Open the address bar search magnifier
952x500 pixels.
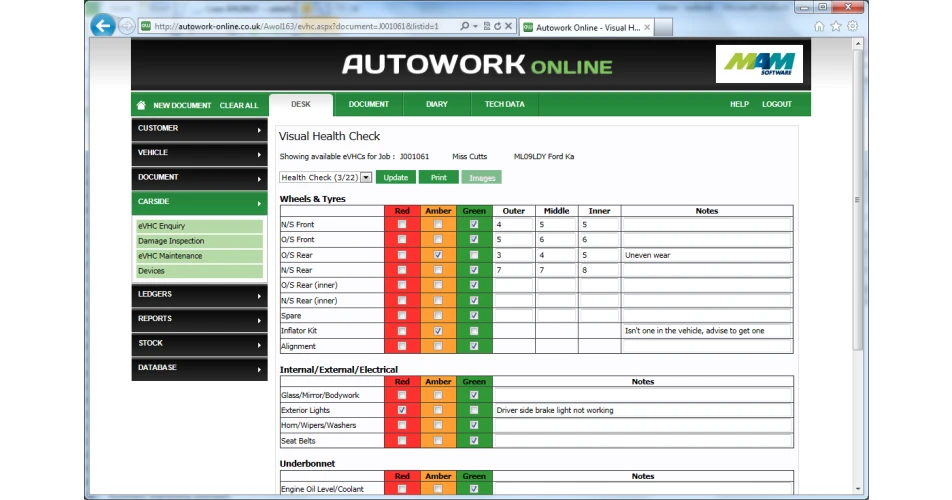pyautogui.click(x=464, y=26)
